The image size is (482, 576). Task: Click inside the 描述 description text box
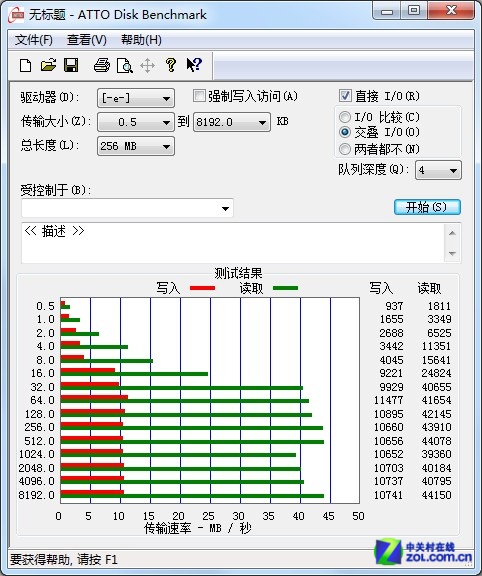point(233,242)
